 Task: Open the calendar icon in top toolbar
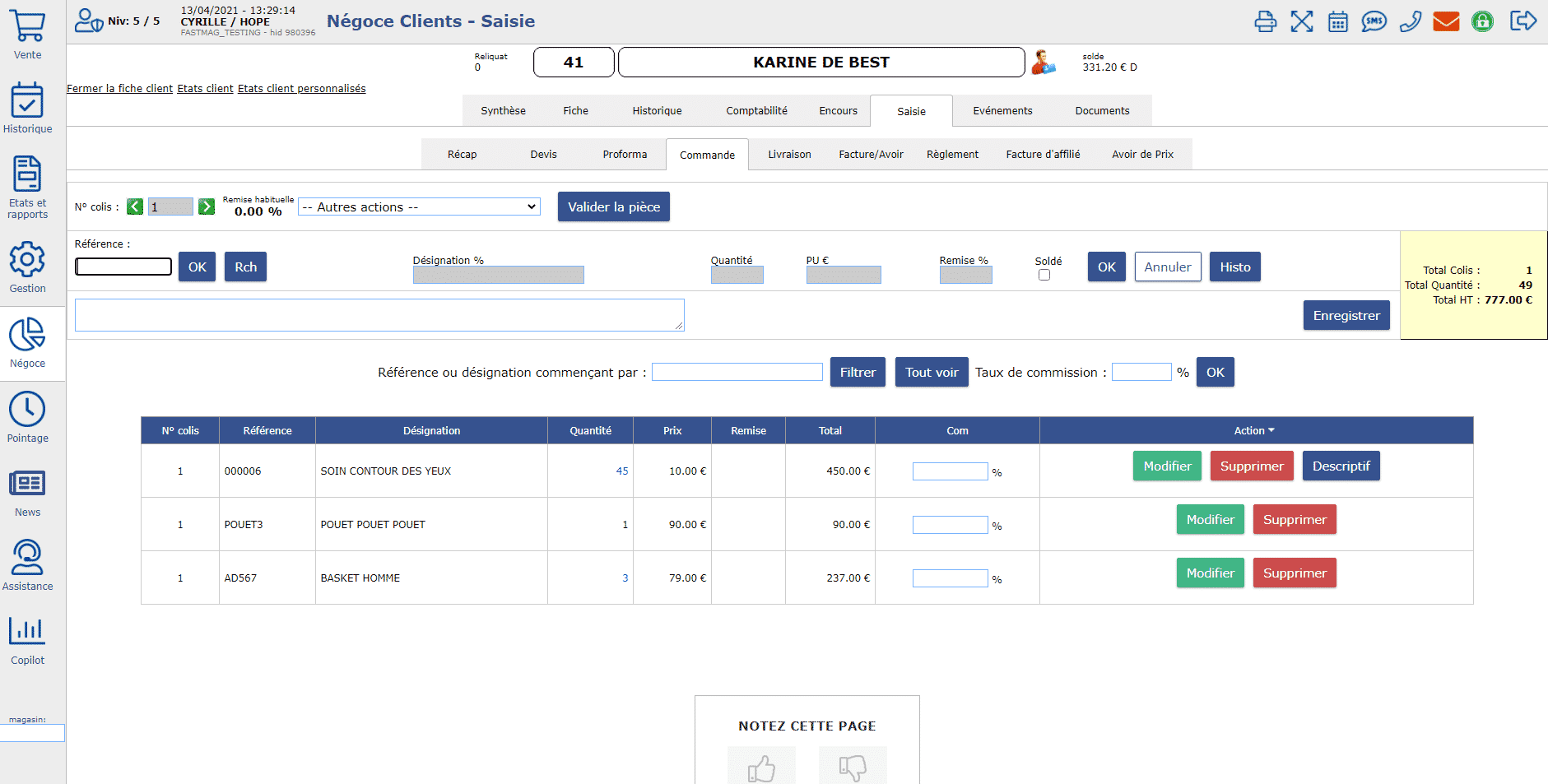tap(1338, 21)
